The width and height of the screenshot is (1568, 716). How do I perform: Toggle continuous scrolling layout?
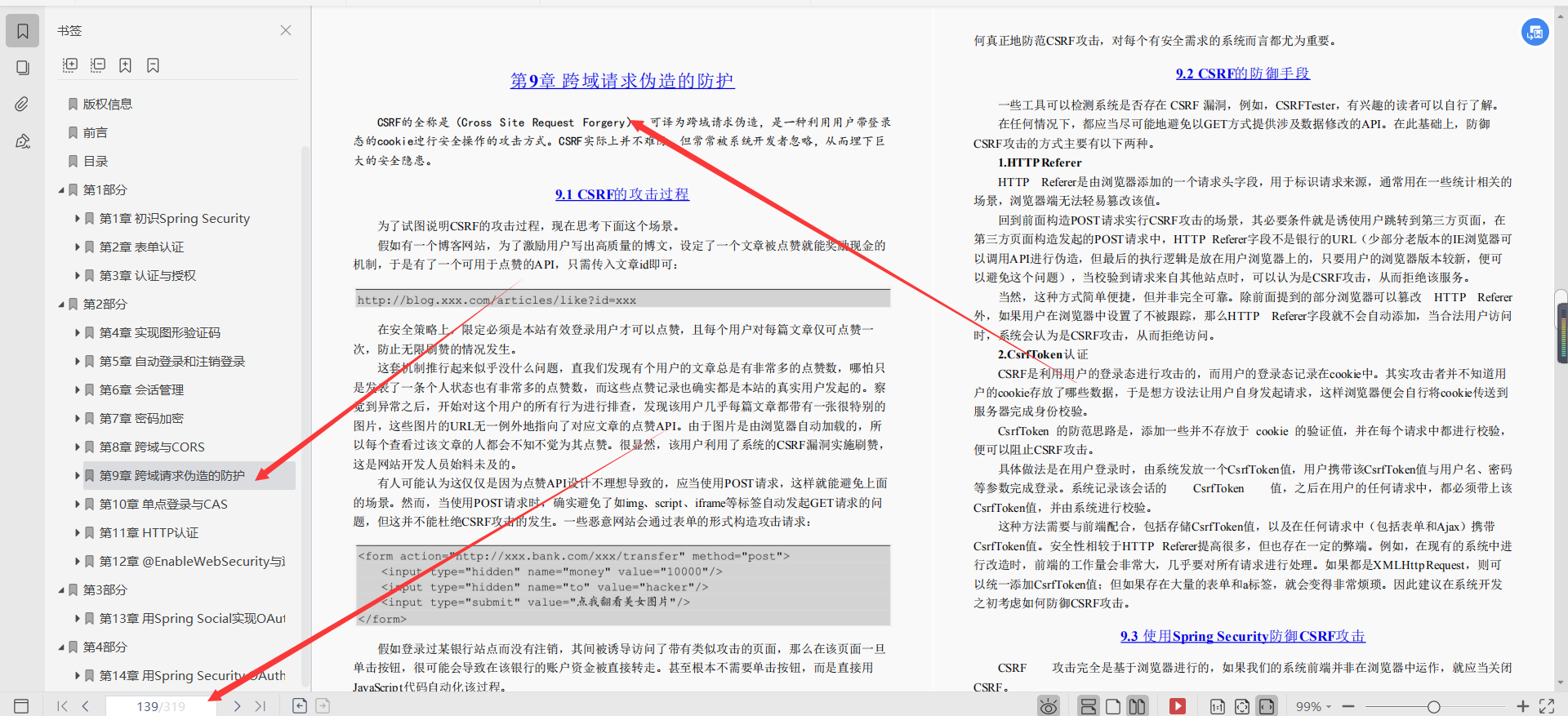point(1088,706)
